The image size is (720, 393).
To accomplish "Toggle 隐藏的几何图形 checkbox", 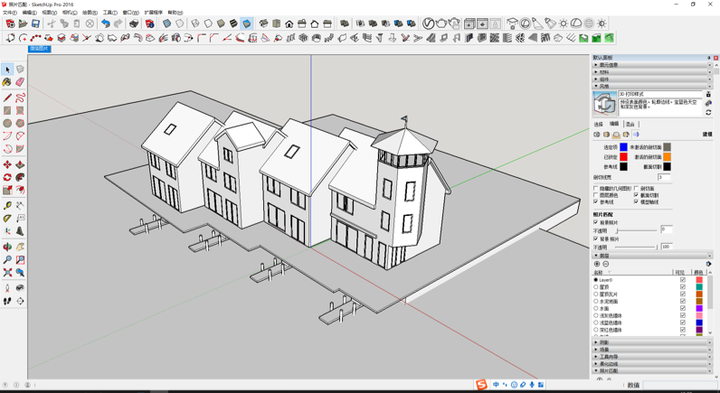I will pos(596,189).
